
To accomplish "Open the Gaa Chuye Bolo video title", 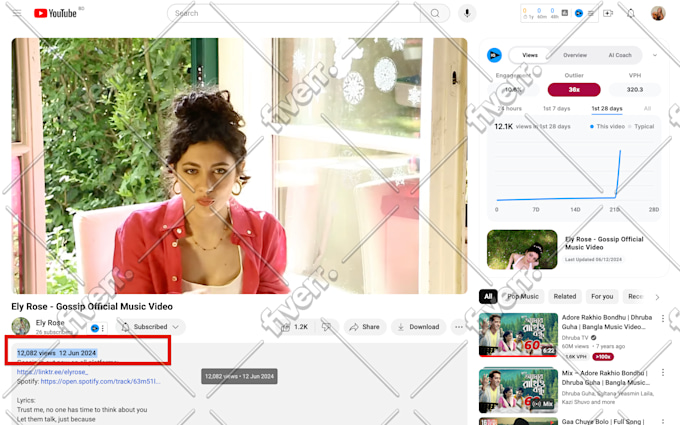I will click(x=603, y=421).
